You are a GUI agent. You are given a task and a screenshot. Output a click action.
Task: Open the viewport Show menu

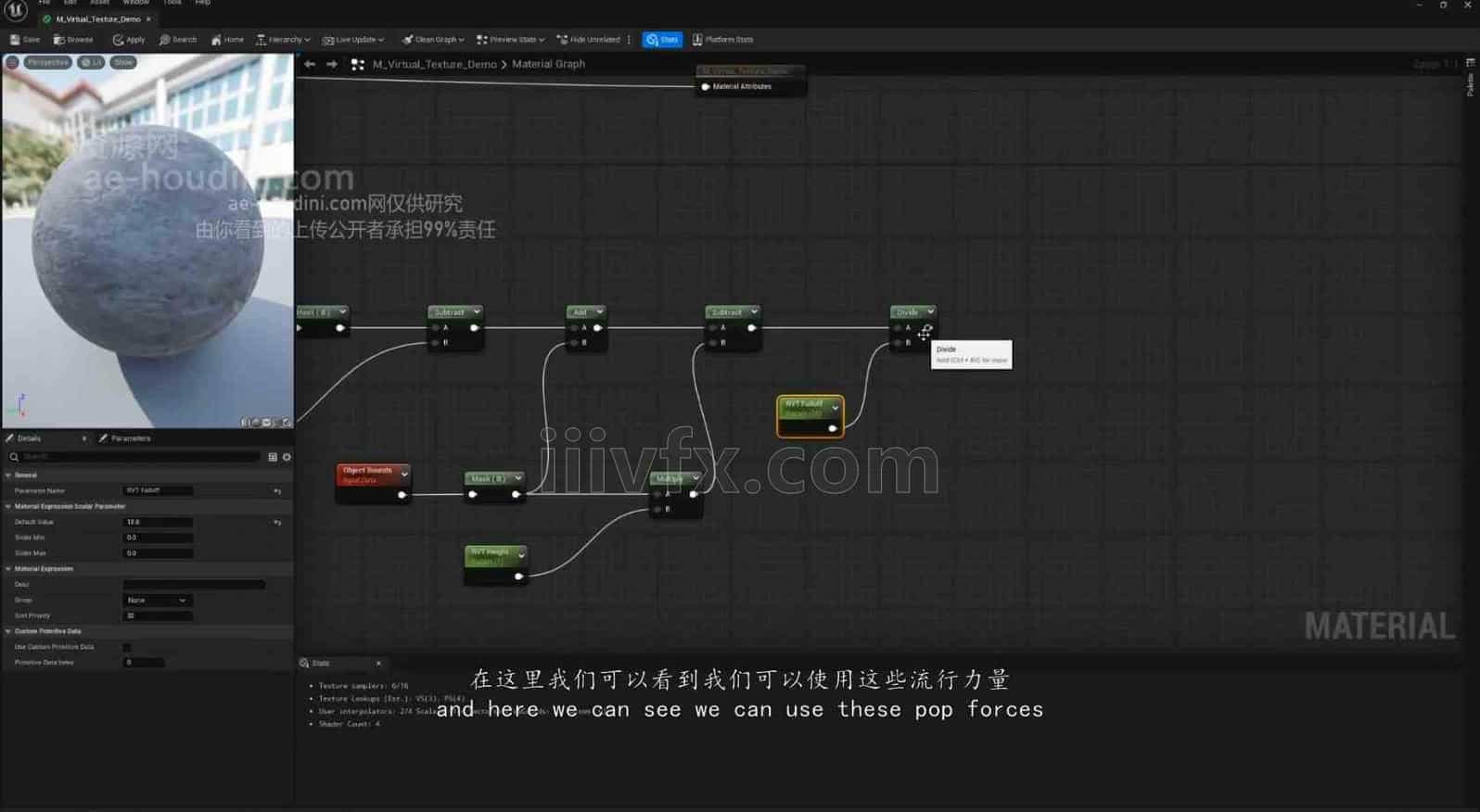point(123,62)
